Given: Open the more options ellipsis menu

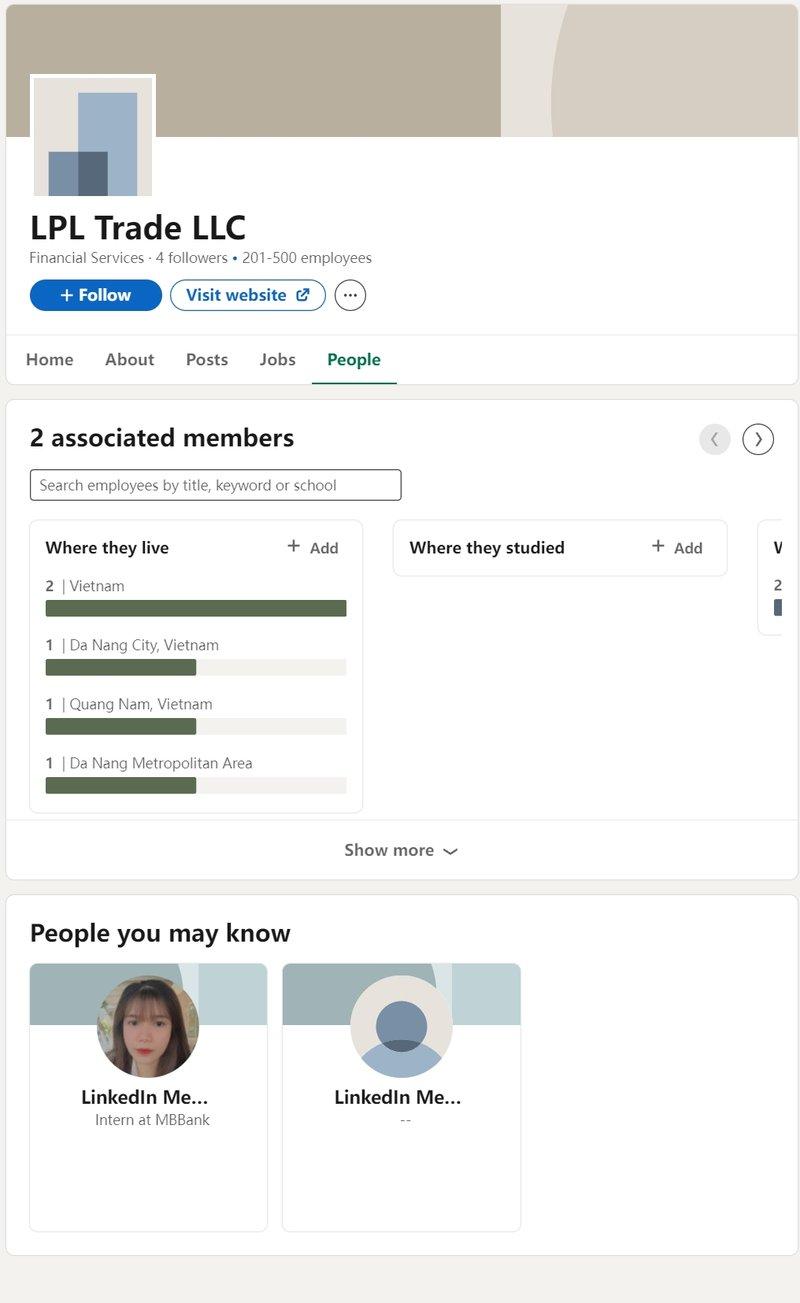Looking at the screenshot, I should (350, 295).
